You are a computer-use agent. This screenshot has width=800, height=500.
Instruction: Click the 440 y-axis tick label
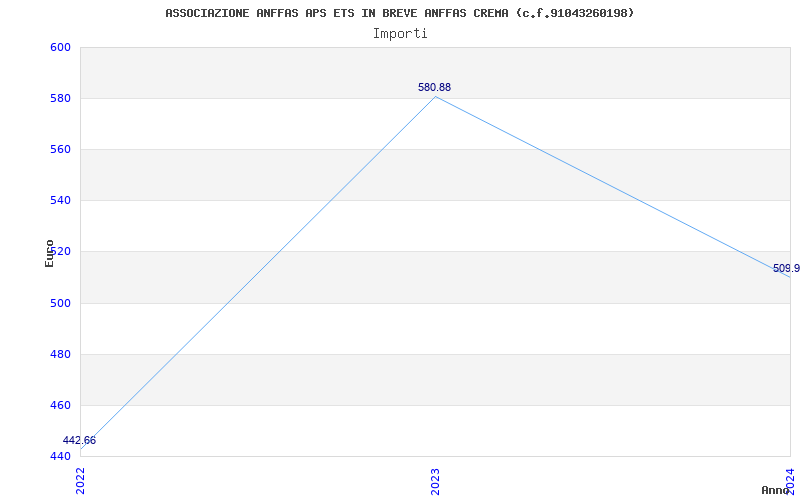(60, 456)
